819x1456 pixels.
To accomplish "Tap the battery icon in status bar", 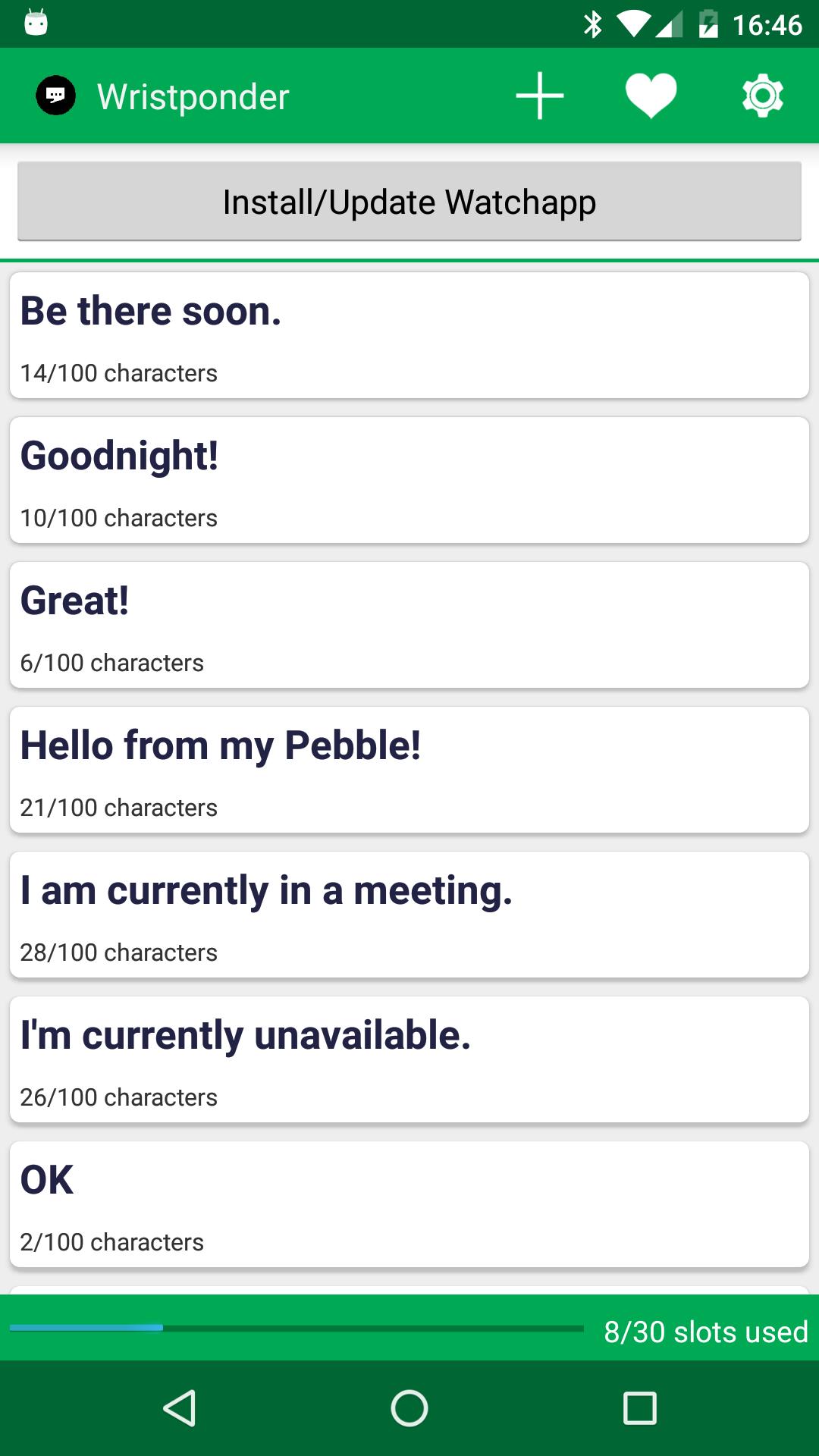I will 708,25.
